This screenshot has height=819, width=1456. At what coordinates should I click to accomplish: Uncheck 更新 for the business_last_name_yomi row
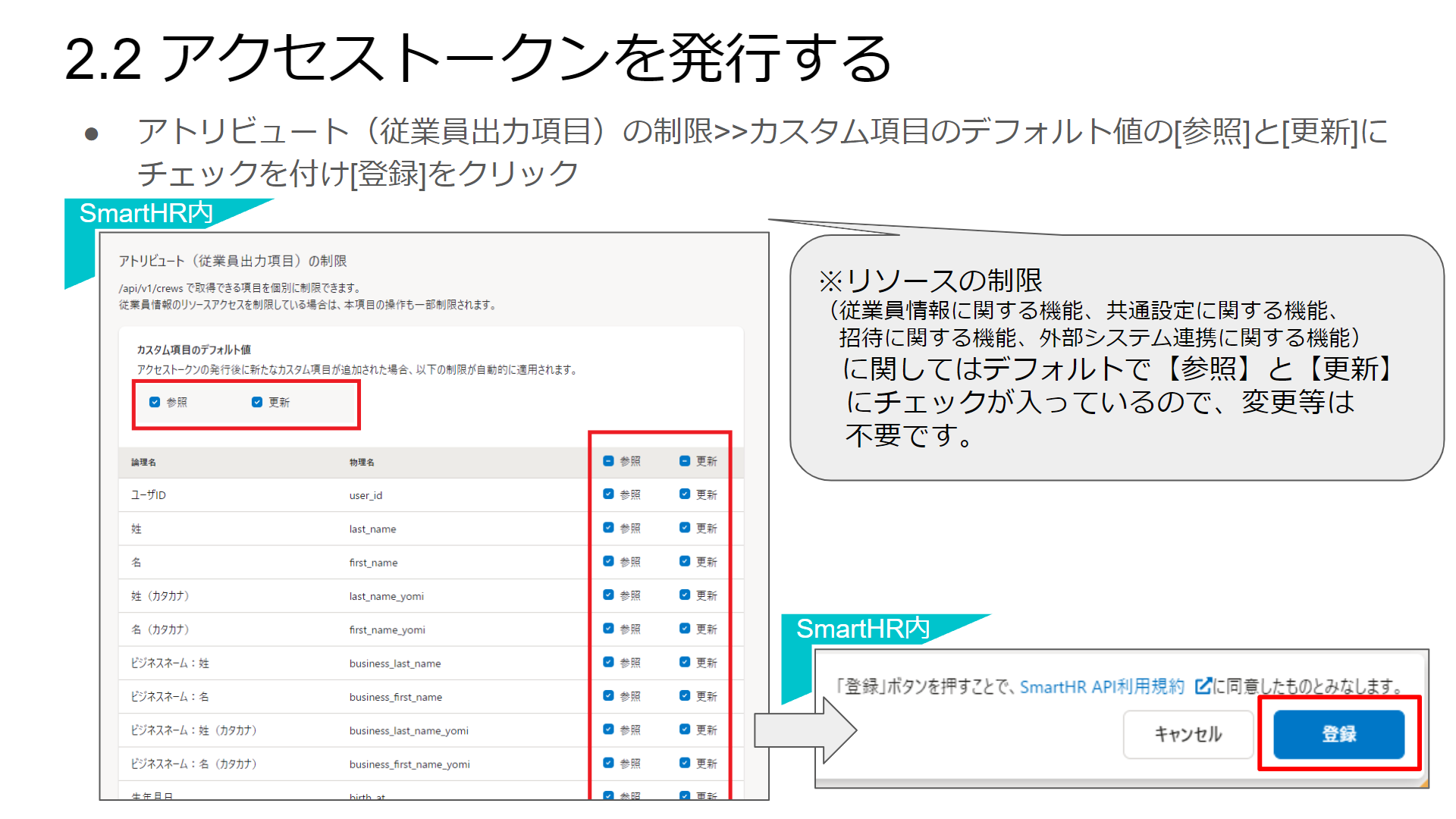[x=685, y=730]
